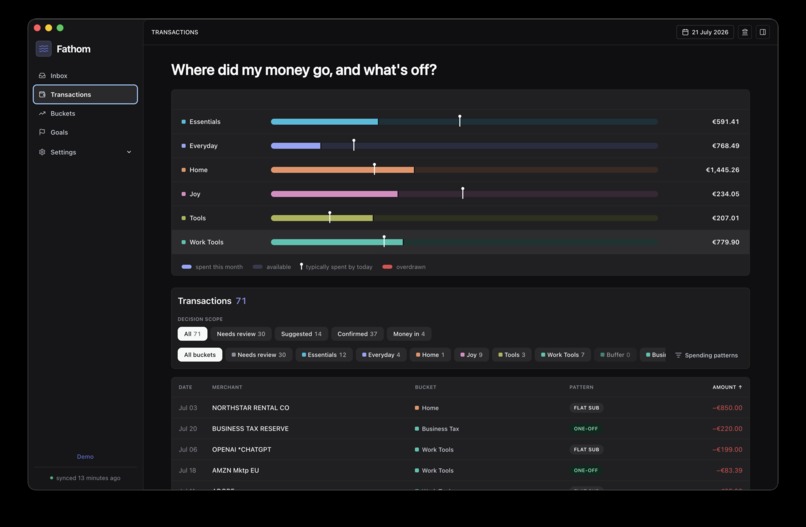The image size is (806, 527).
Task: Open the NORTHSTAR RENTAL CO transaction
Action: [461, 408]
